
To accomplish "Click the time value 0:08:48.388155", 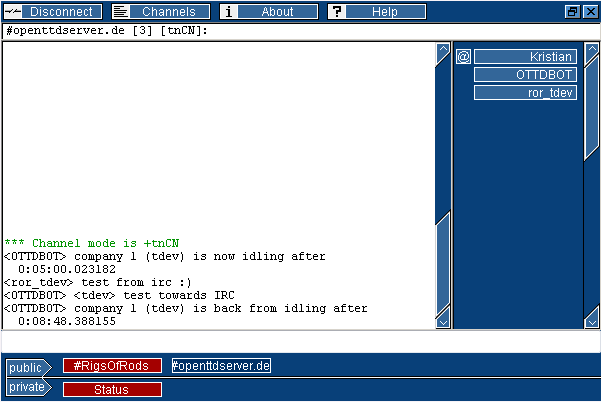I will (67, 321).
